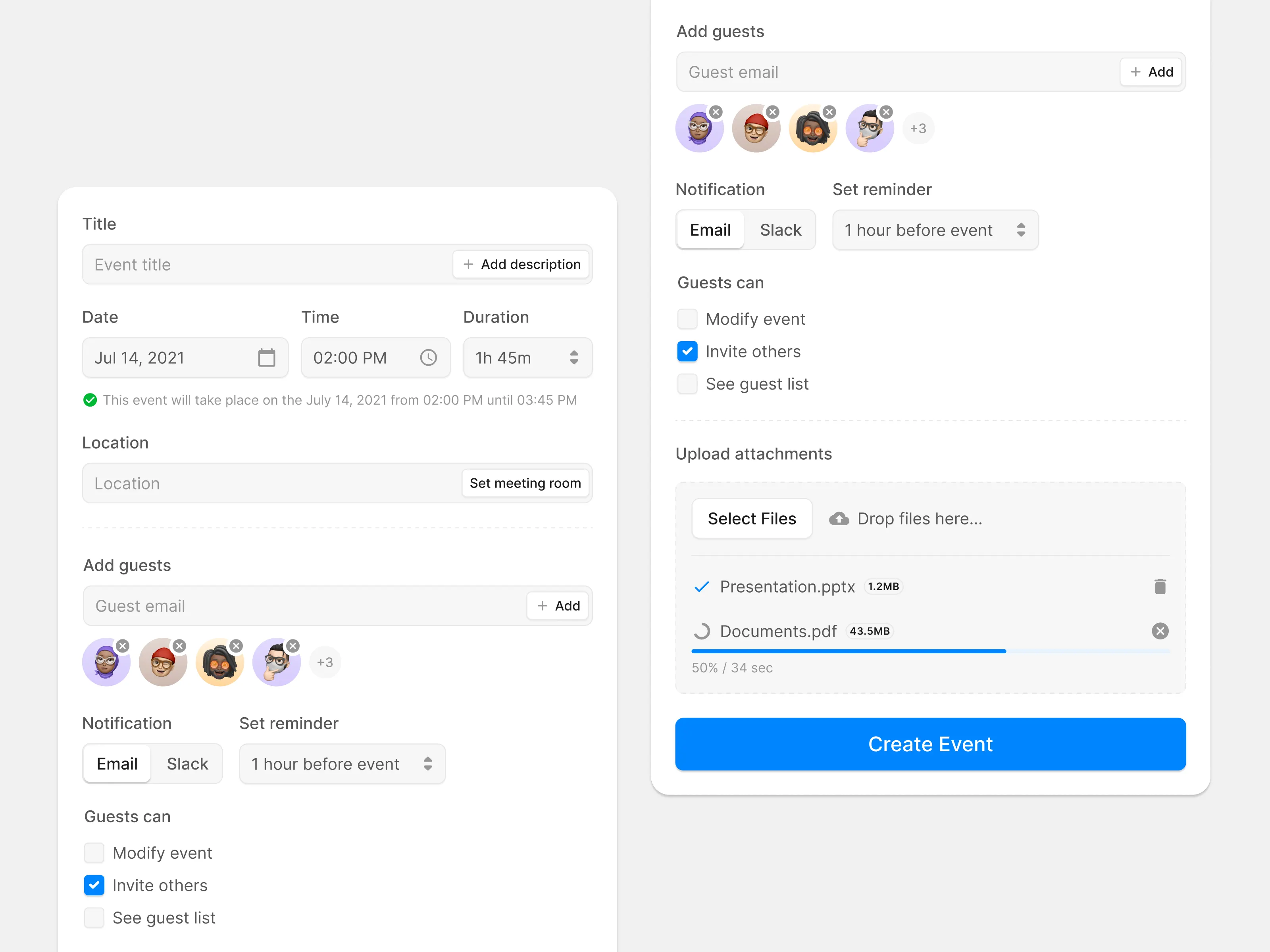Show the +3 more guests in right card
Image resolution: width=1270 pixels, height=952 pixels.
(x=918, y=129)
